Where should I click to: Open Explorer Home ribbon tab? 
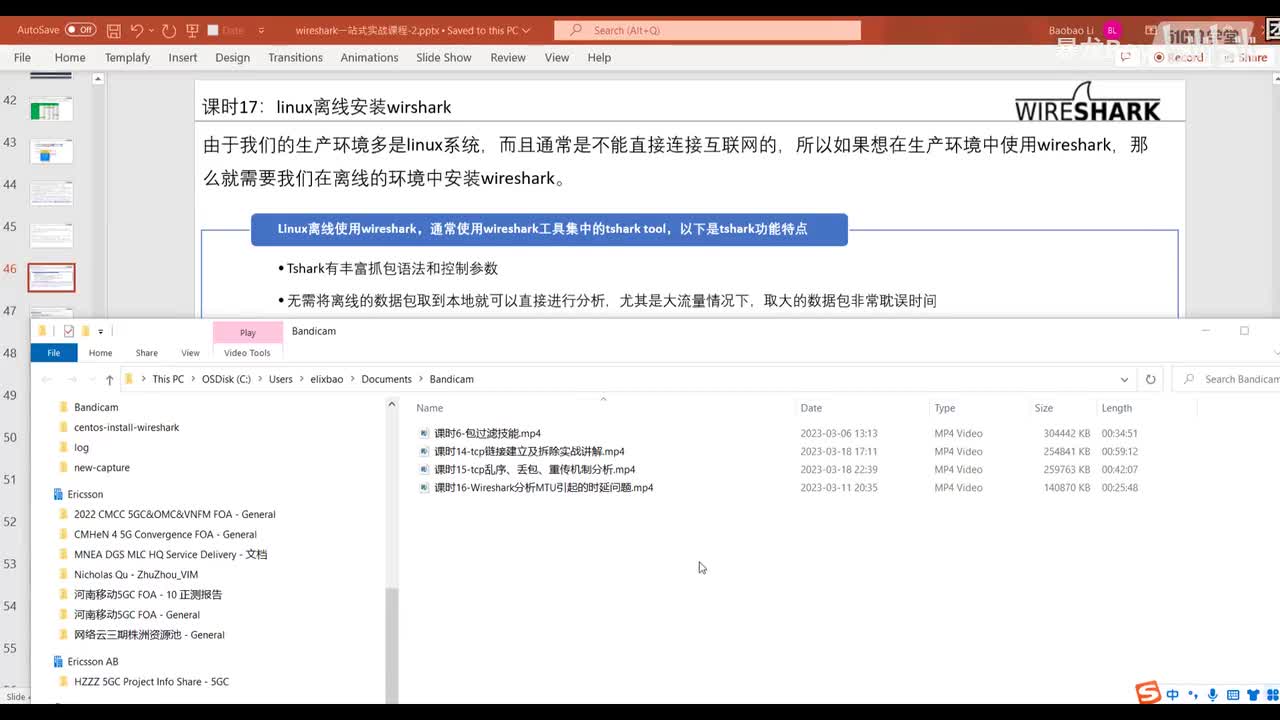(100, 353)
